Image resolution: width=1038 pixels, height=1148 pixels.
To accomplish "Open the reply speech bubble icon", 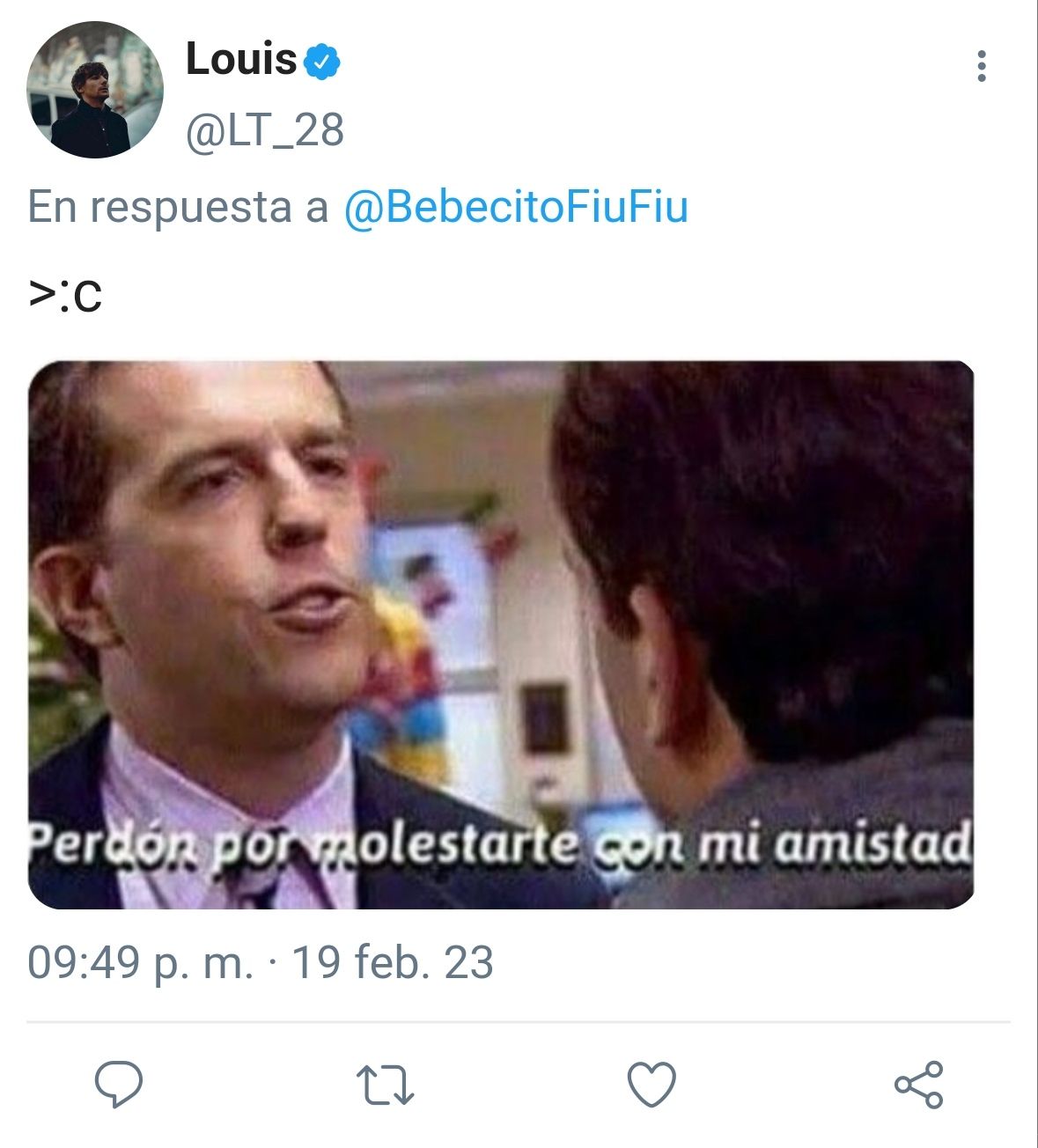I will 119,1085.
